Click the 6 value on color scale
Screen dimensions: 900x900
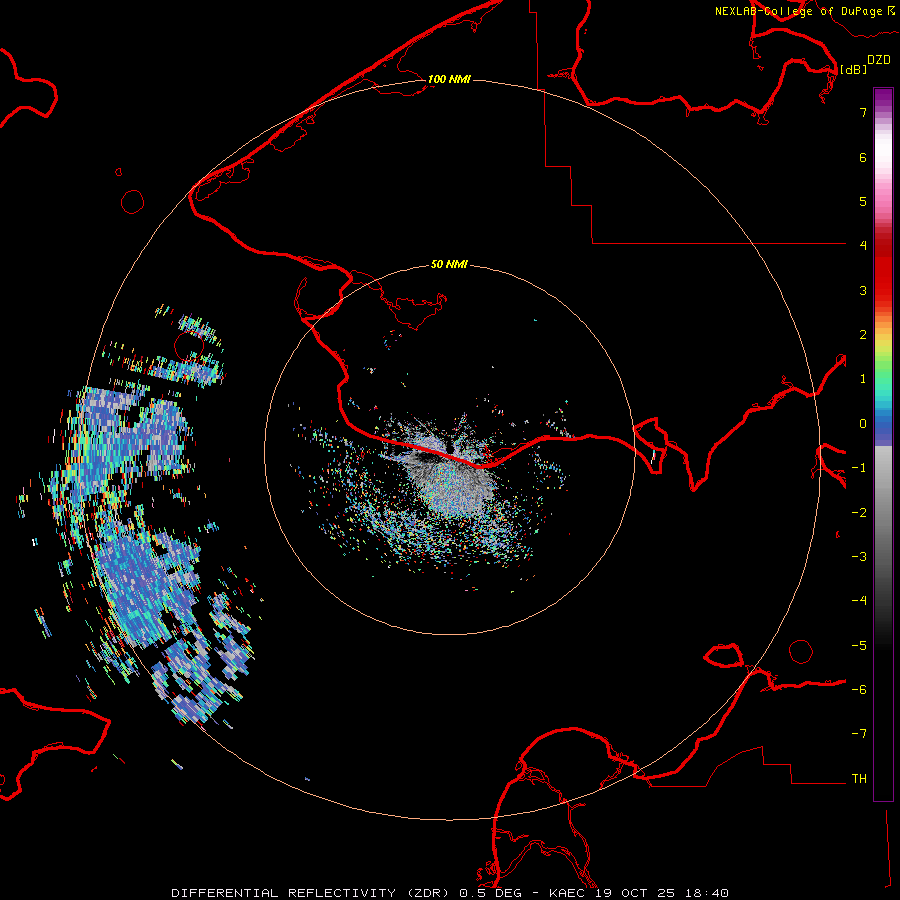coord(863,157)
